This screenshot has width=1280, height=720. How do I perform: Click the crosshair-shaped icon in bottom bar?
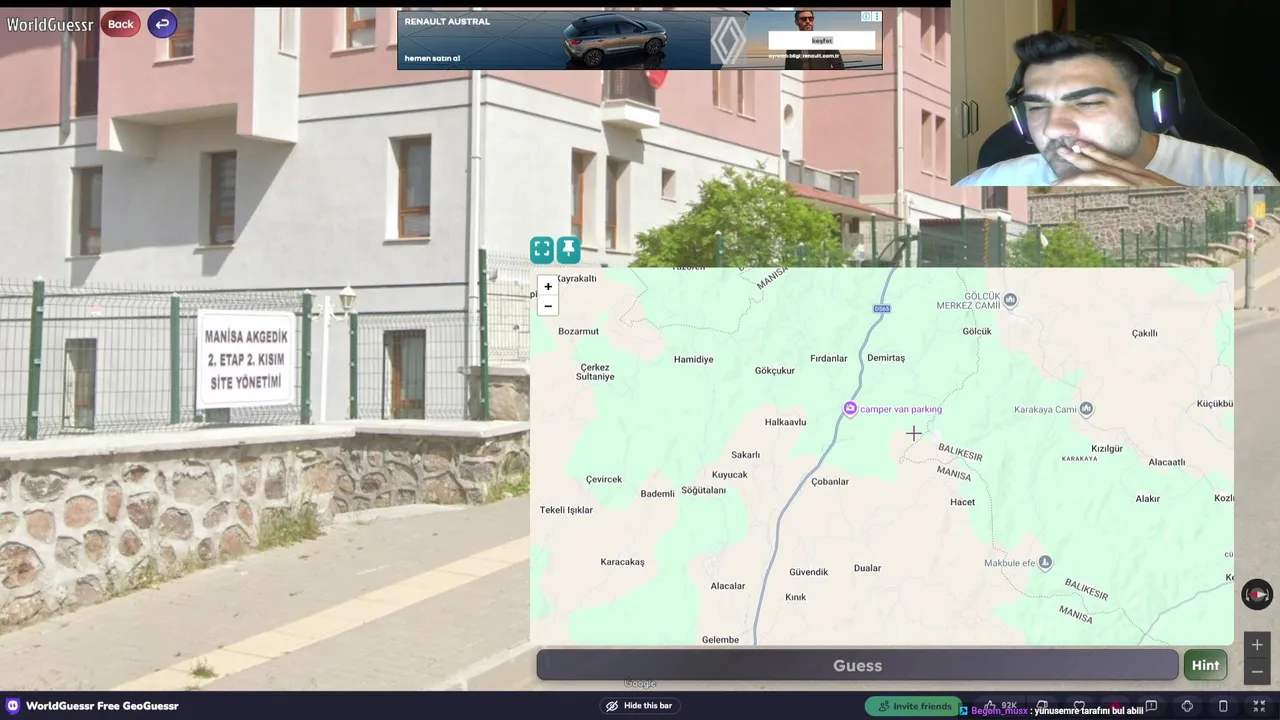(x=1187, y=707)
